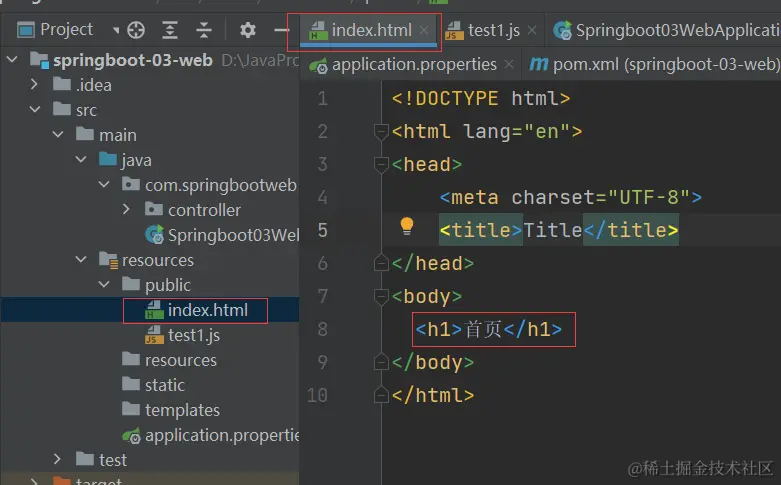781x485 pixels.
Task: Click the lang="en" attribute
Action: (517, 131)
